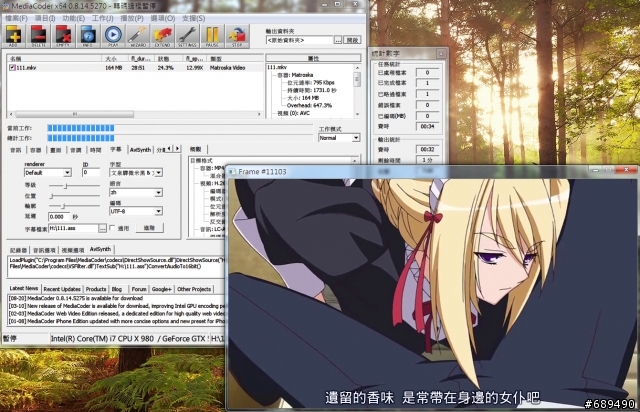This screenshot has width=640, height=412.
Task: Open the UTF-8 encoding dropdown
Action: [x=158, y=211]
